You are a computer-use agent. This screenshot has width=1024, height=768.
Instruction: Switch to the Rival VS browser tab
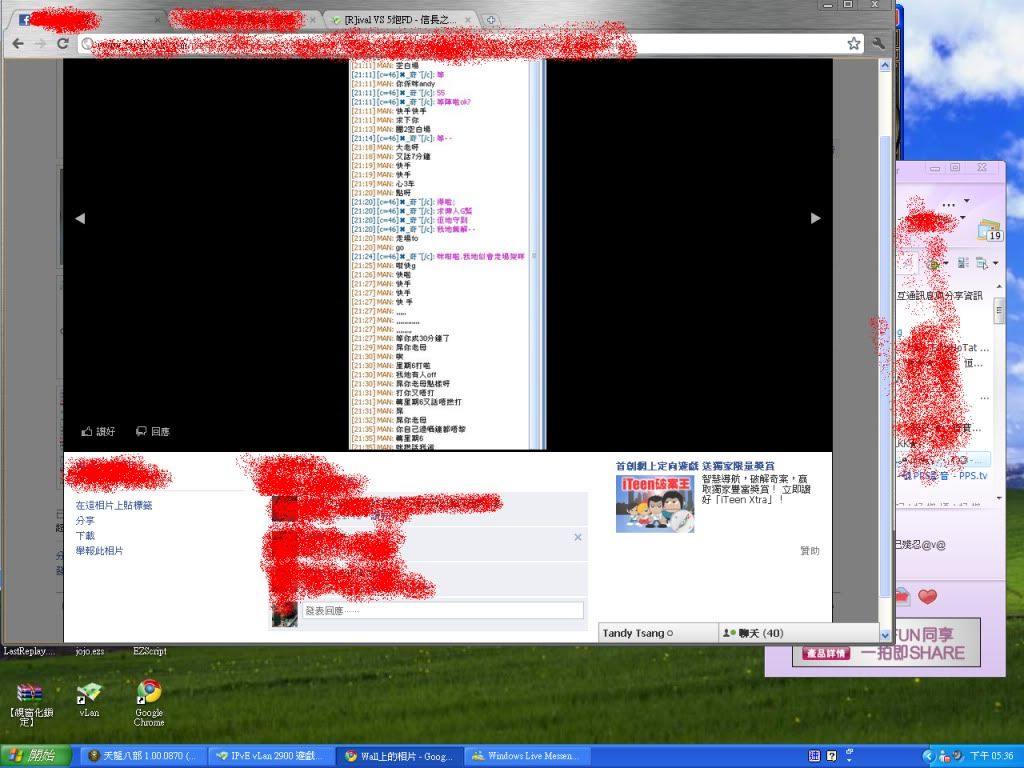coord(400,20)
